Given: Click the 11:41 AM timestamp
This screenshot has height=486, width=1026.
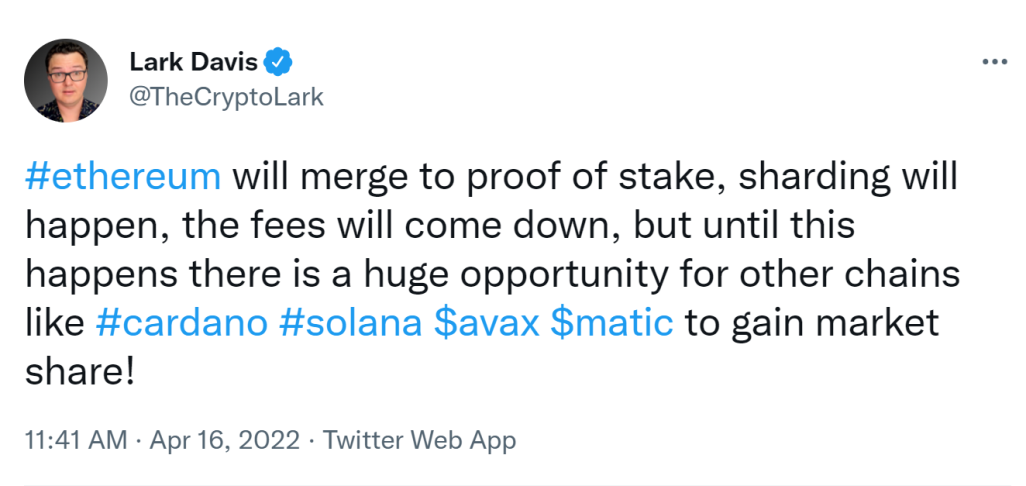Looking at the screenshot, I should point(74,440).
